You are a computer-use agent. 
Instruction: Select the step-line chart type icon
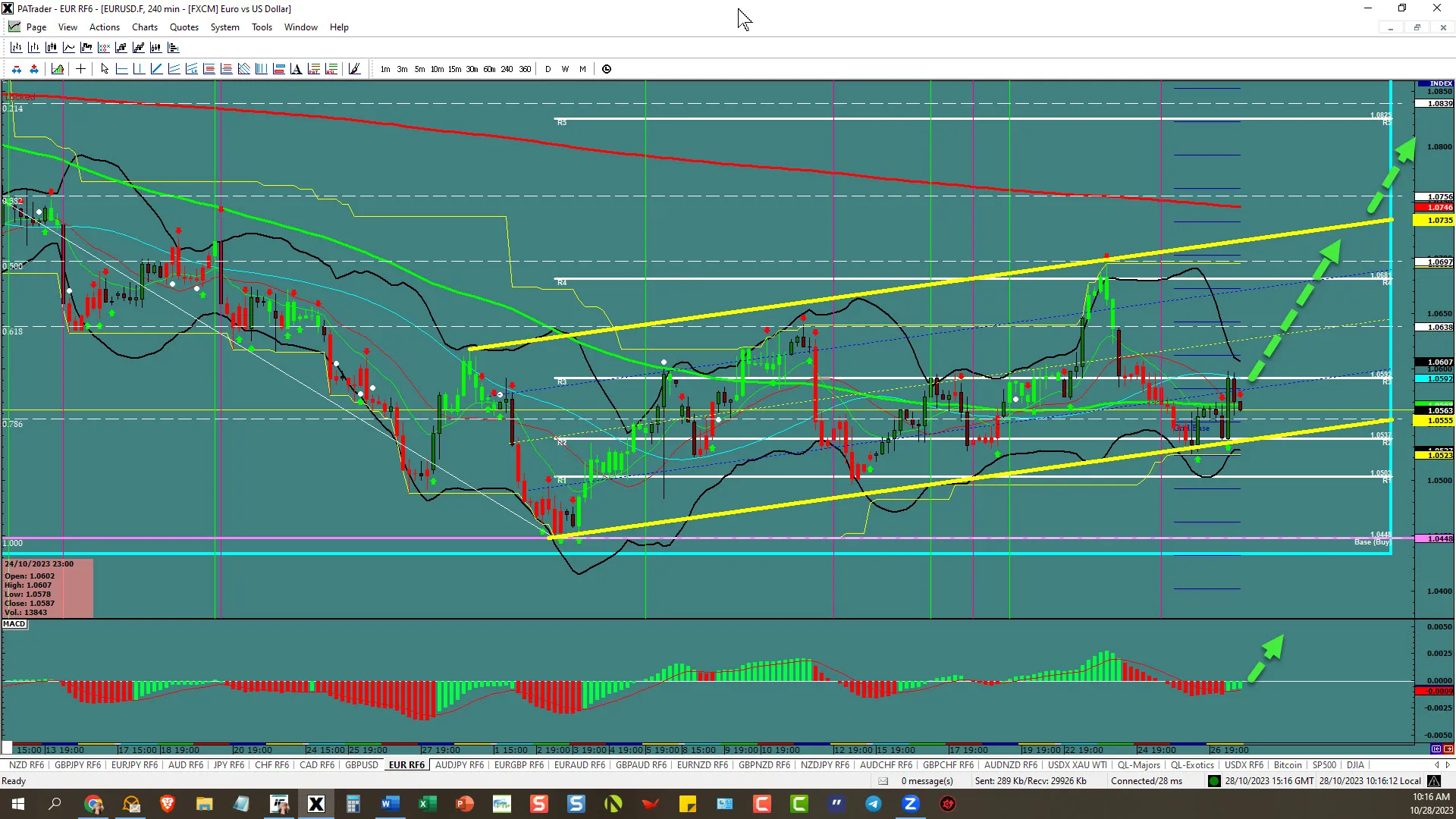(x=86, y=47)
